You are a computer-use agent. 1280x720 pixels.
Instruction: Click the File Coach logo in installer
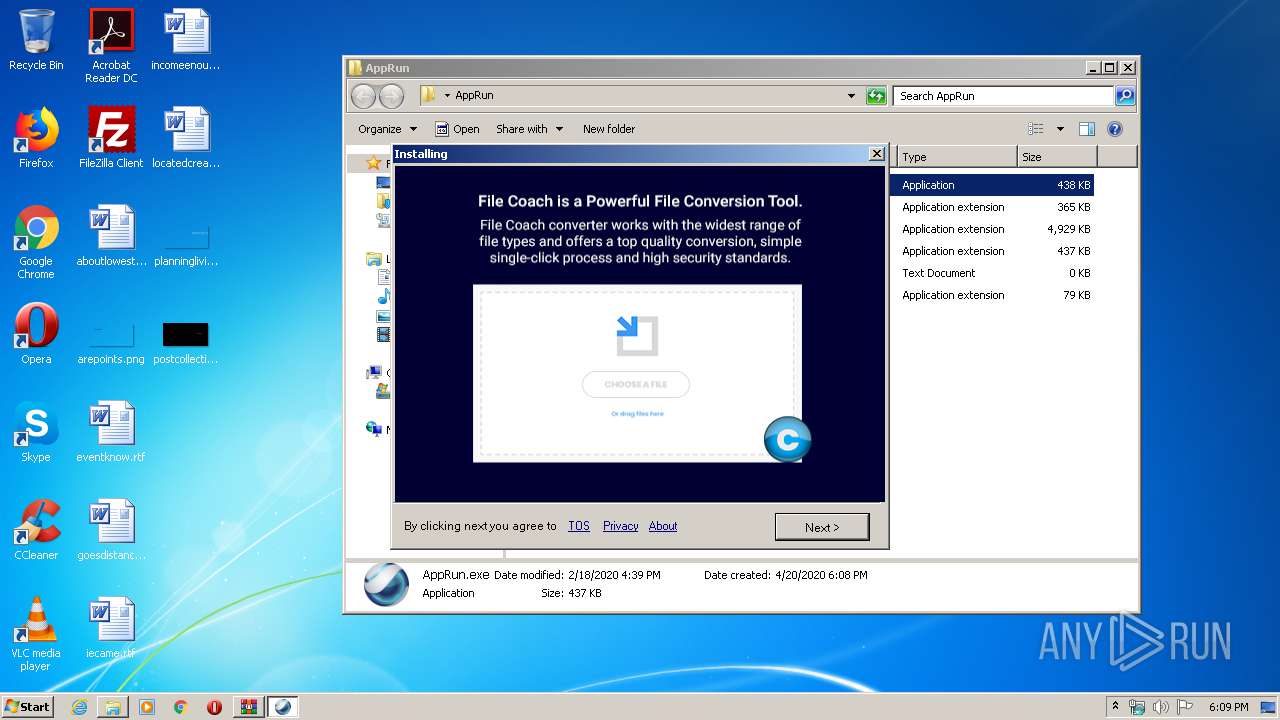coord(787,439)
